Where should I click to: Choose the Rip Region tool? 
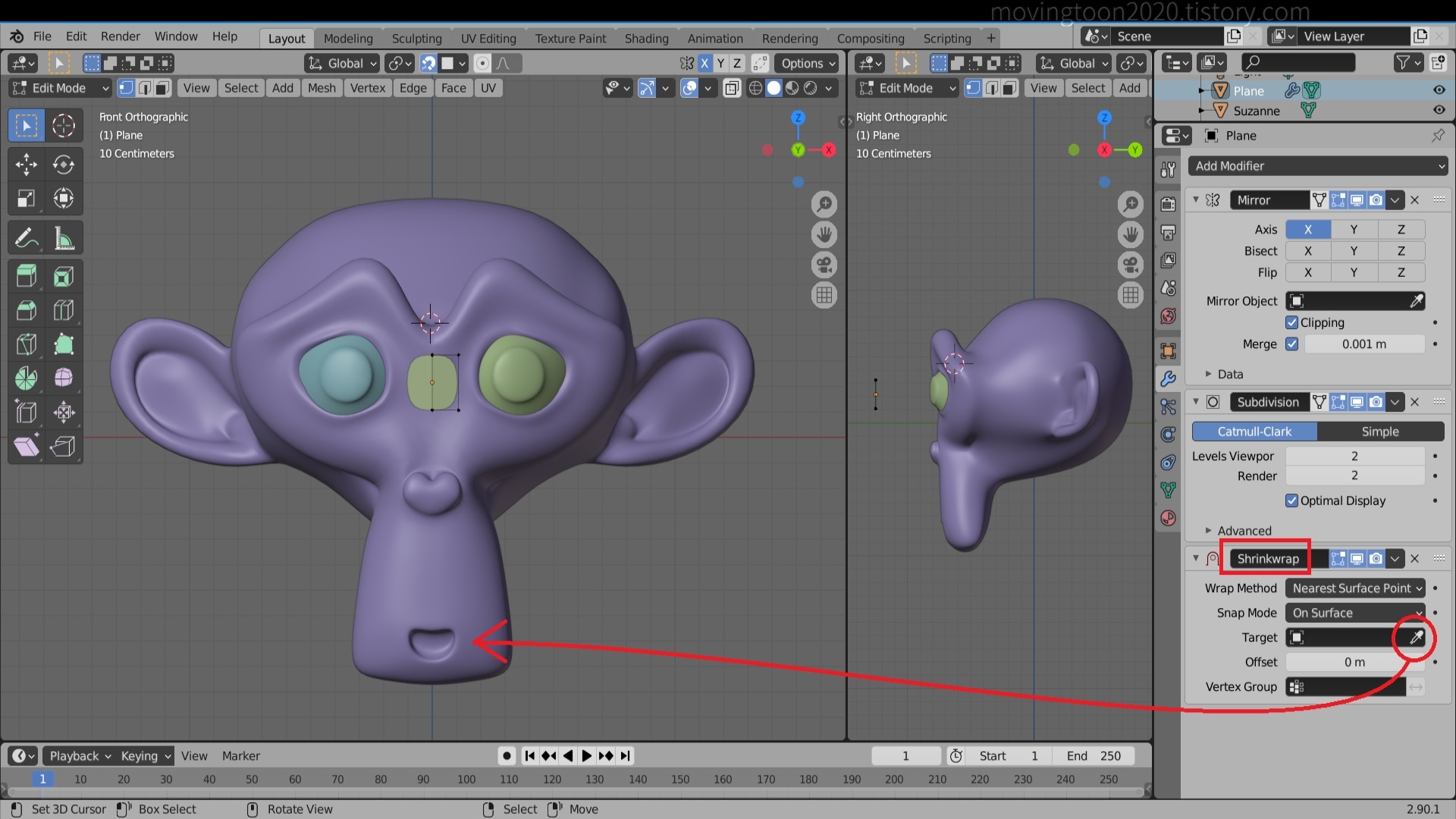click(64, 446)
